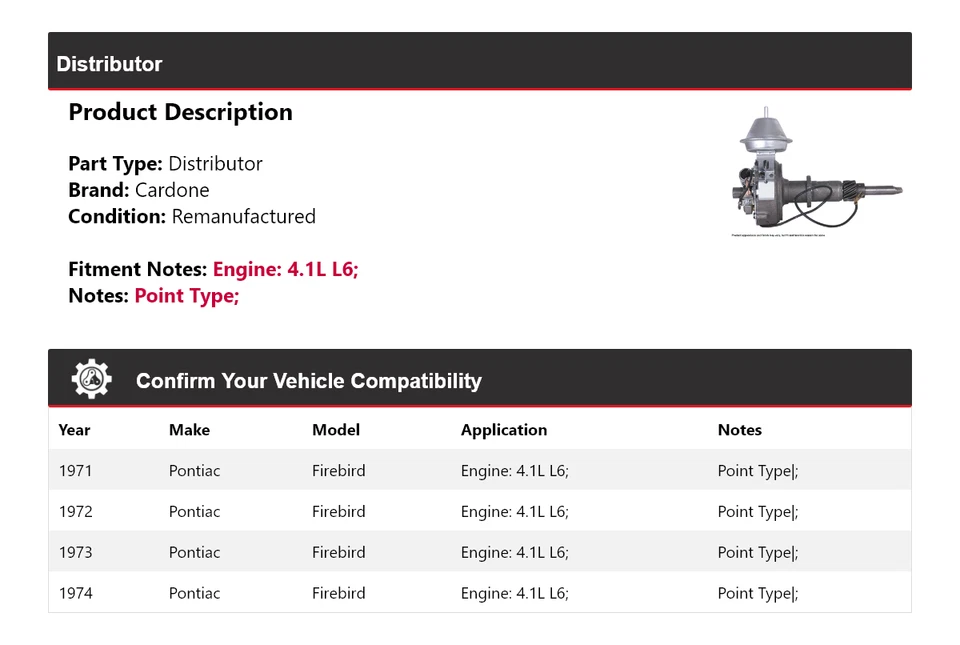
Task: Click the Year column header
Action: pos(74,430)
